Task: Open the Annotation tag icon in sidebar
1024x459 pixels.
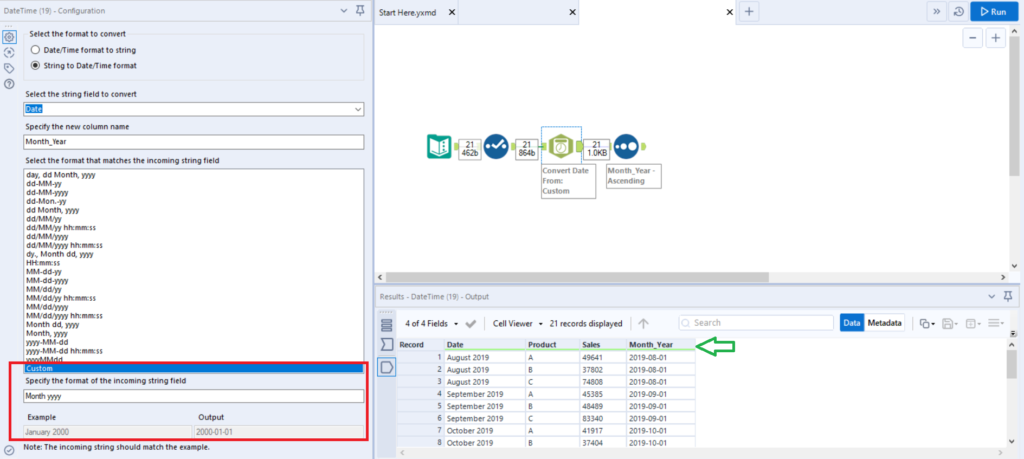Action: click(x=9, y=68)
